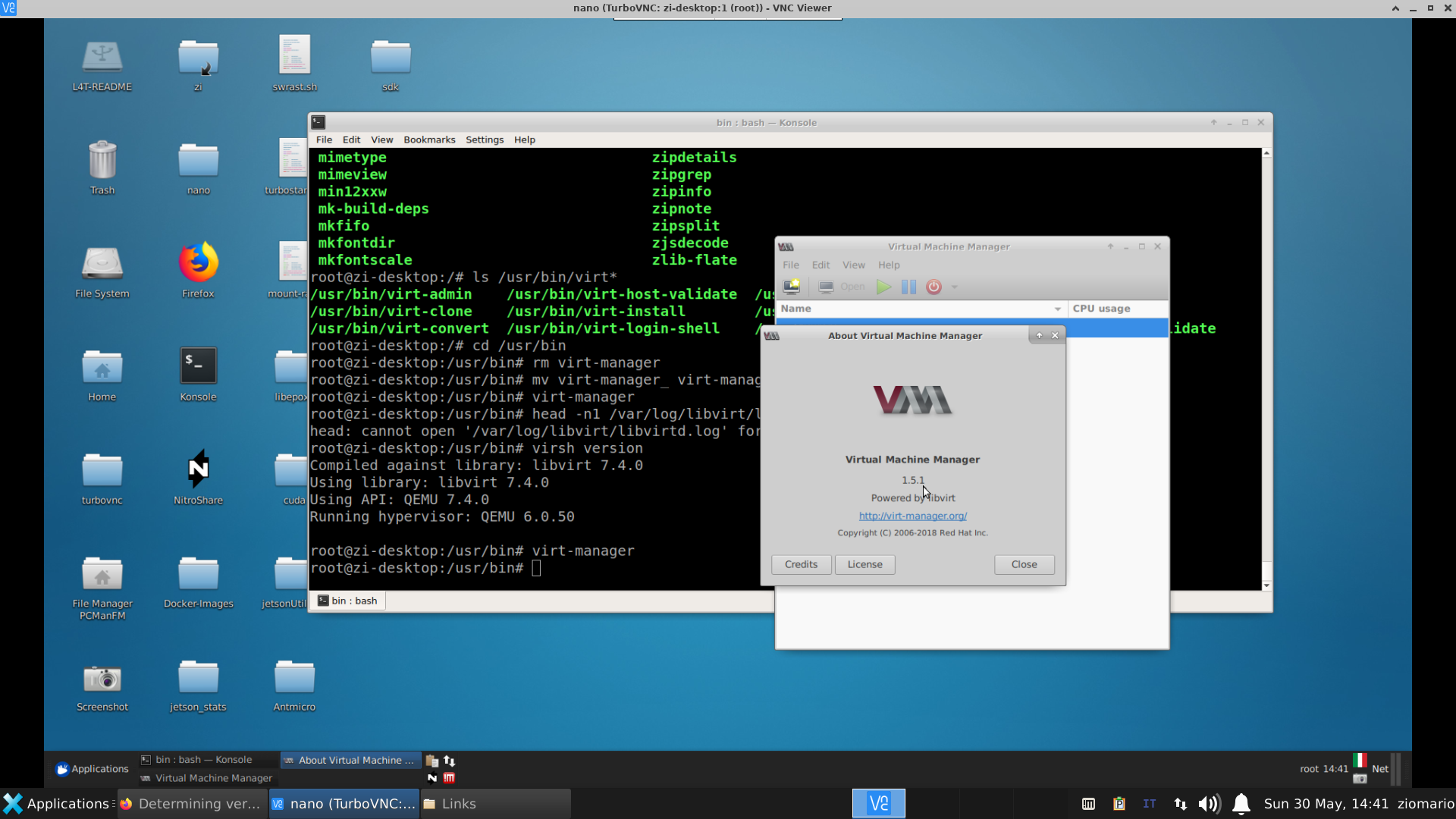Click the camera screenshot icon in inner panel
Screen dimensions: 1456x819
(1360, 779)
